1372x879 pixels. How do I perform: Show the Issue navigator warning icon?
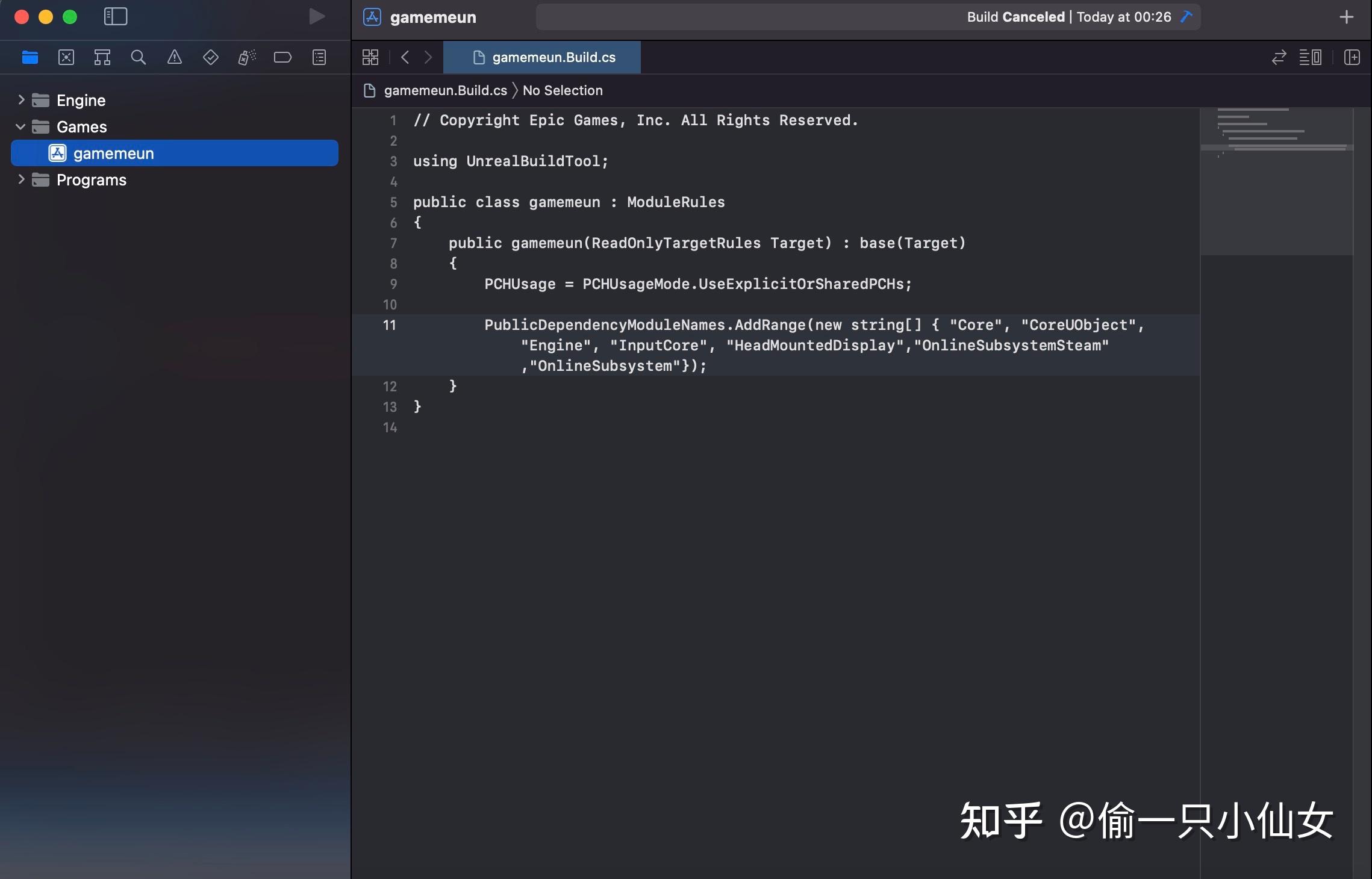coord(175,57)
